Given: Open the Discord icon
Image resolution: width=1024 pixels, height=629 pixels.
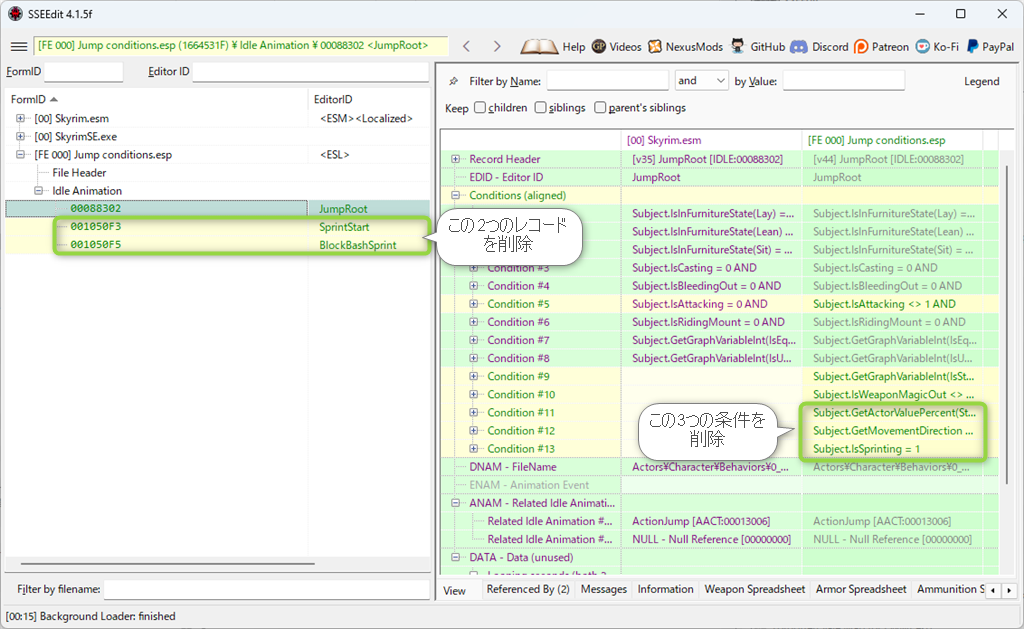Looking at the screenshot, I should 799,46.
